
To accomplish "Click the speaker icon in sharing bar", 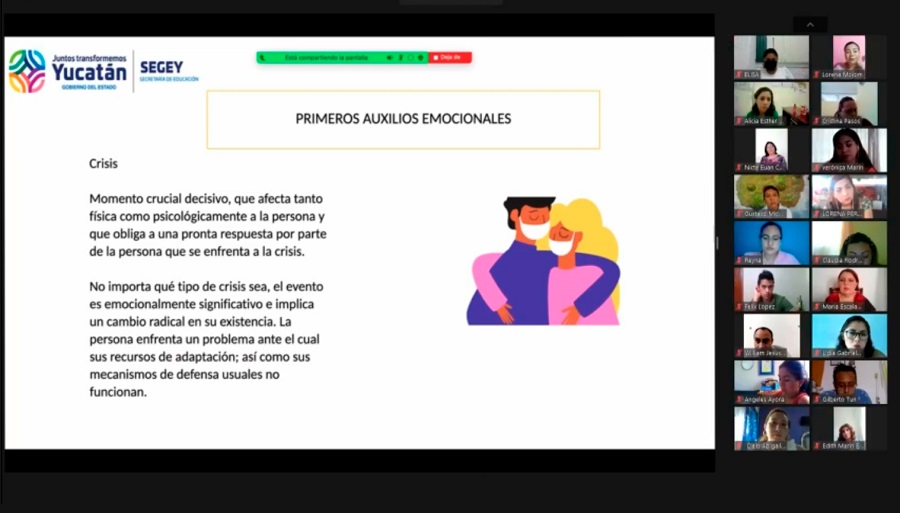I will [389, 57].
